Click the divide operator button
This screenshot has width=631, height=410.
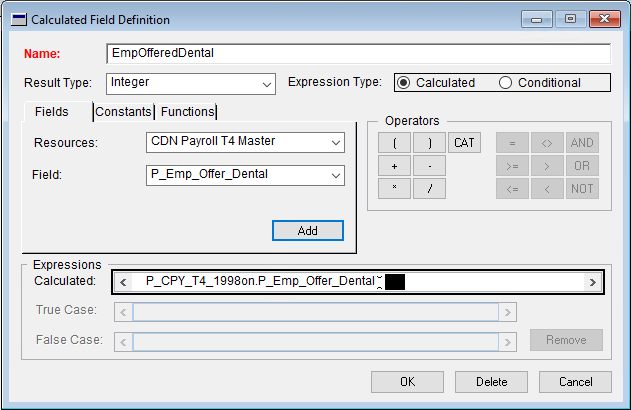pos(429,189)
